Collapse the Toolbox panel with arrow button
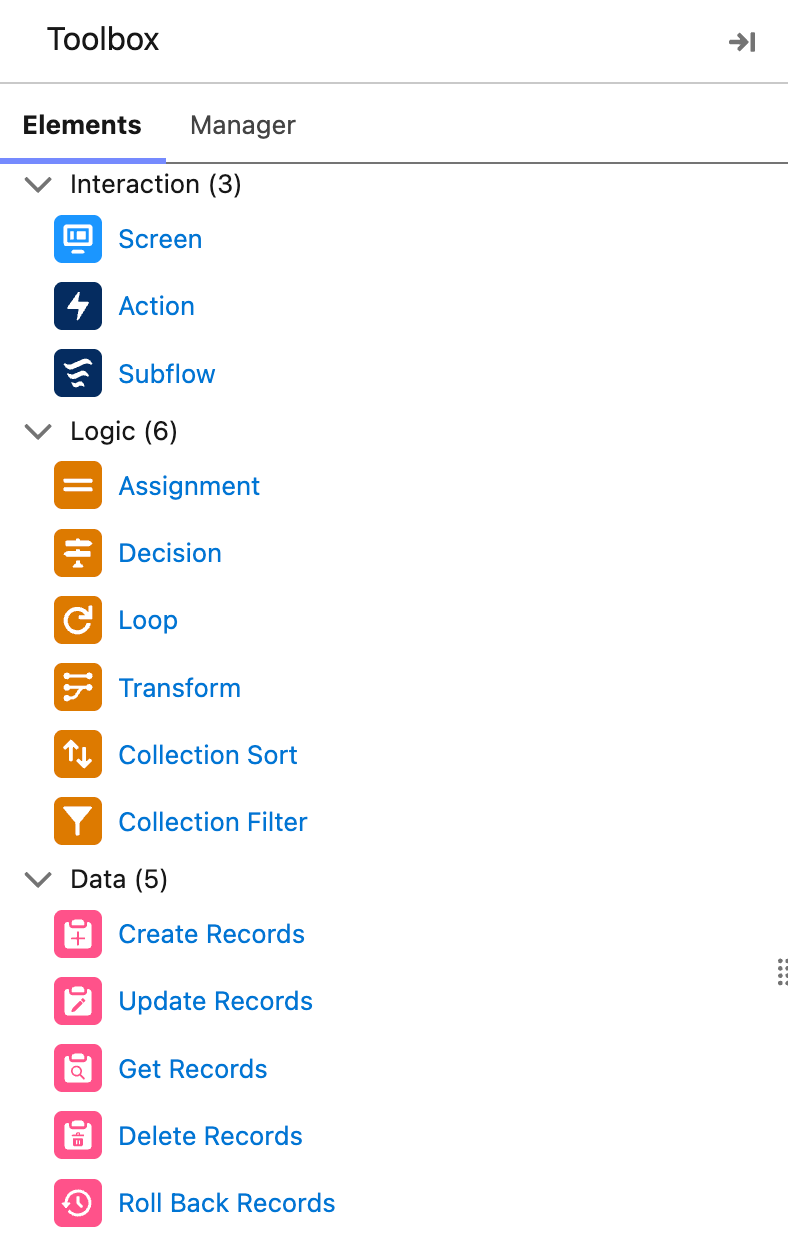 tap(742, 42)
